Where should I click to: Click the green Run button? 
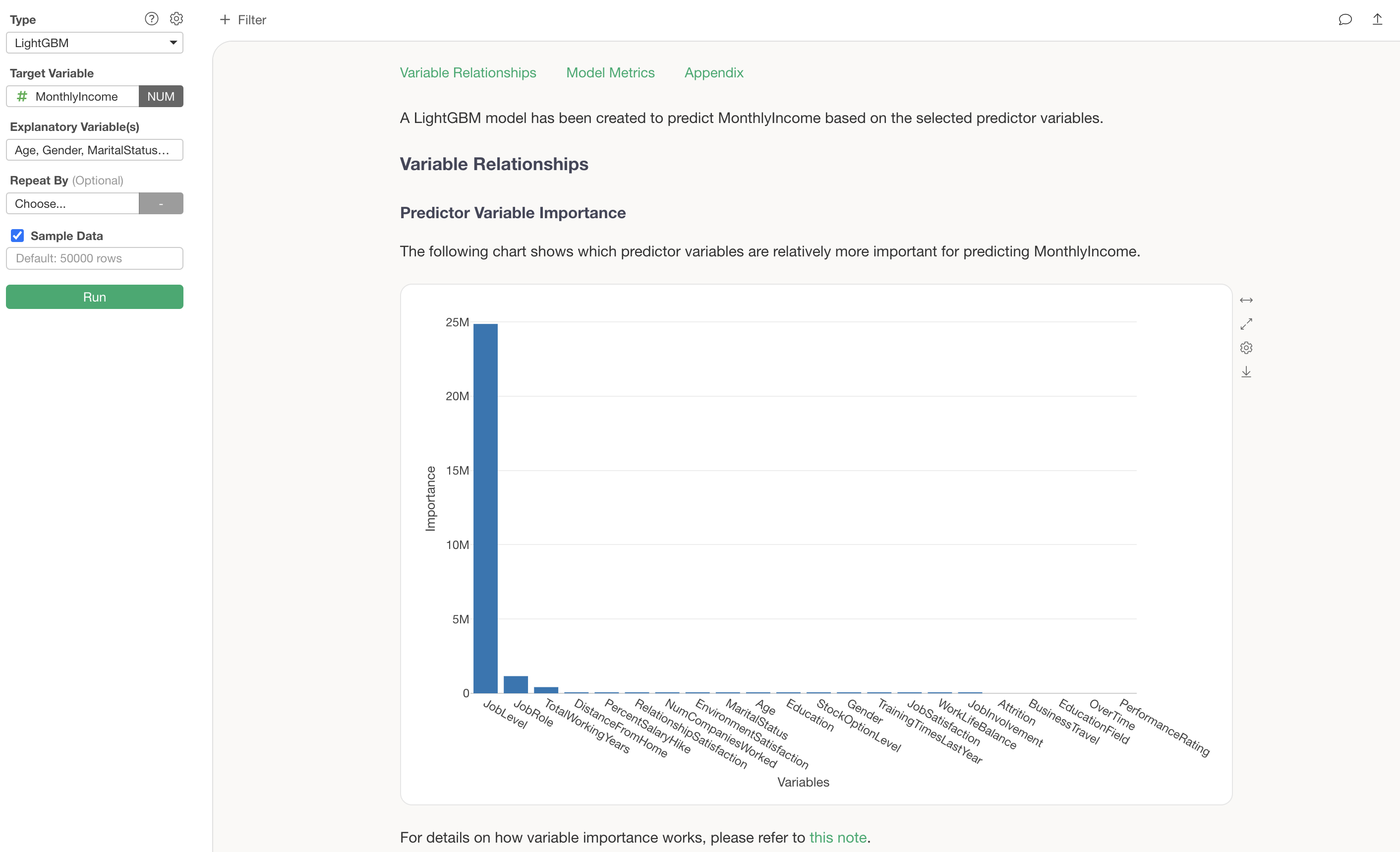[x=94, y=297]
